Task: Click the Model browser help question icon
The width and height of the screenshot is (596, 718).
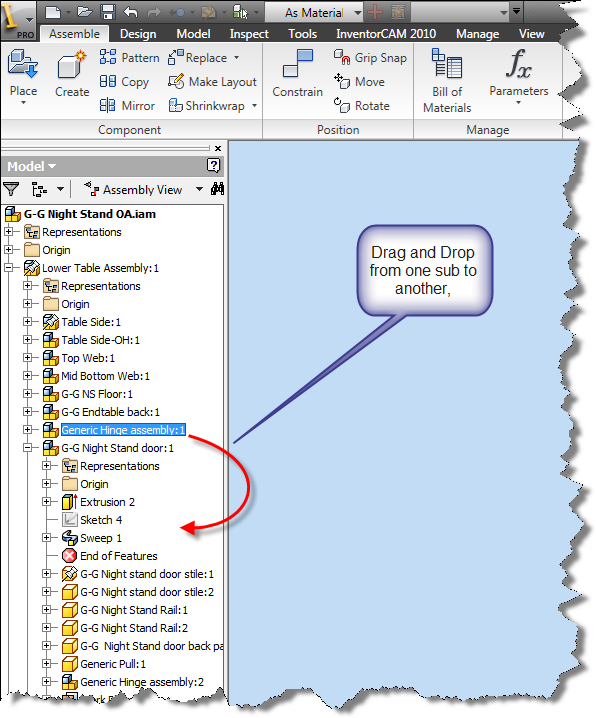Action: [x=213, y=165]
